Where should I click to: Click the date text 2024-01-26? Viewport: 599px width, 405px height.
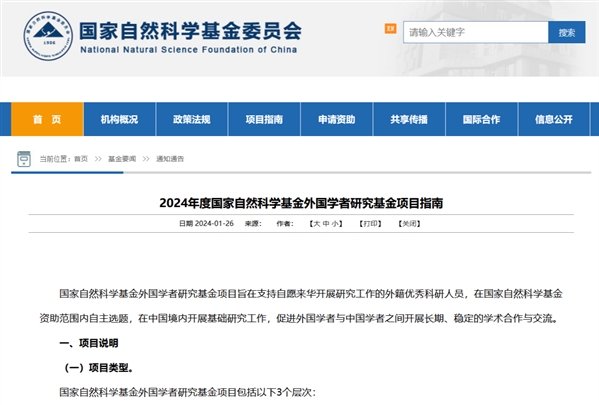click(214, 224)
